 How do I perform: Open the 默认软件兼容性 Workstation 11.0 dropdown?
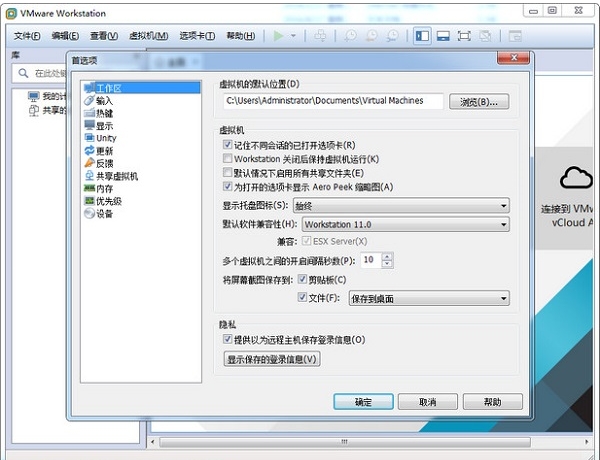click(x=406, y=224)
